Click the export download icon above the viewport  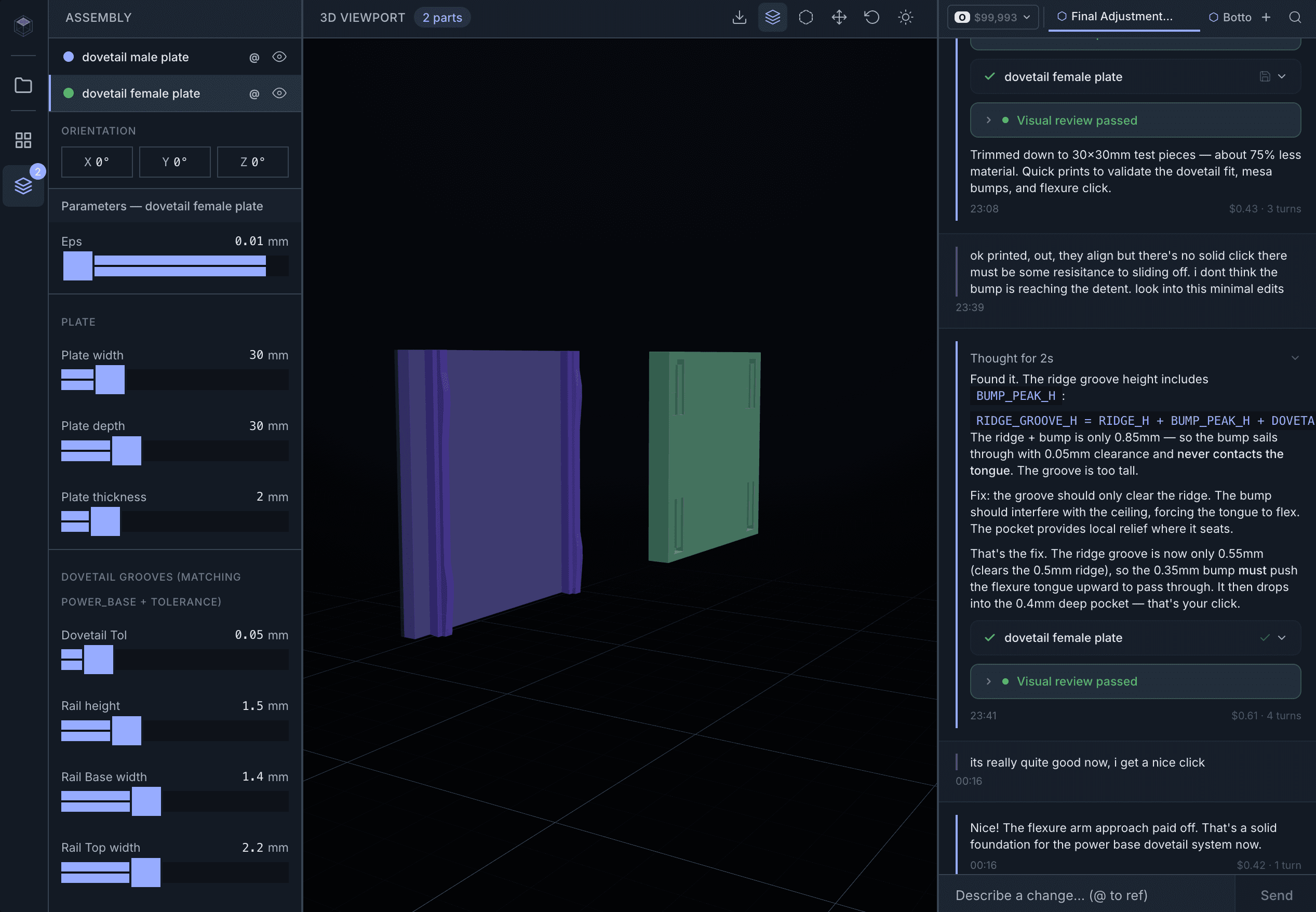coord(740,17)
